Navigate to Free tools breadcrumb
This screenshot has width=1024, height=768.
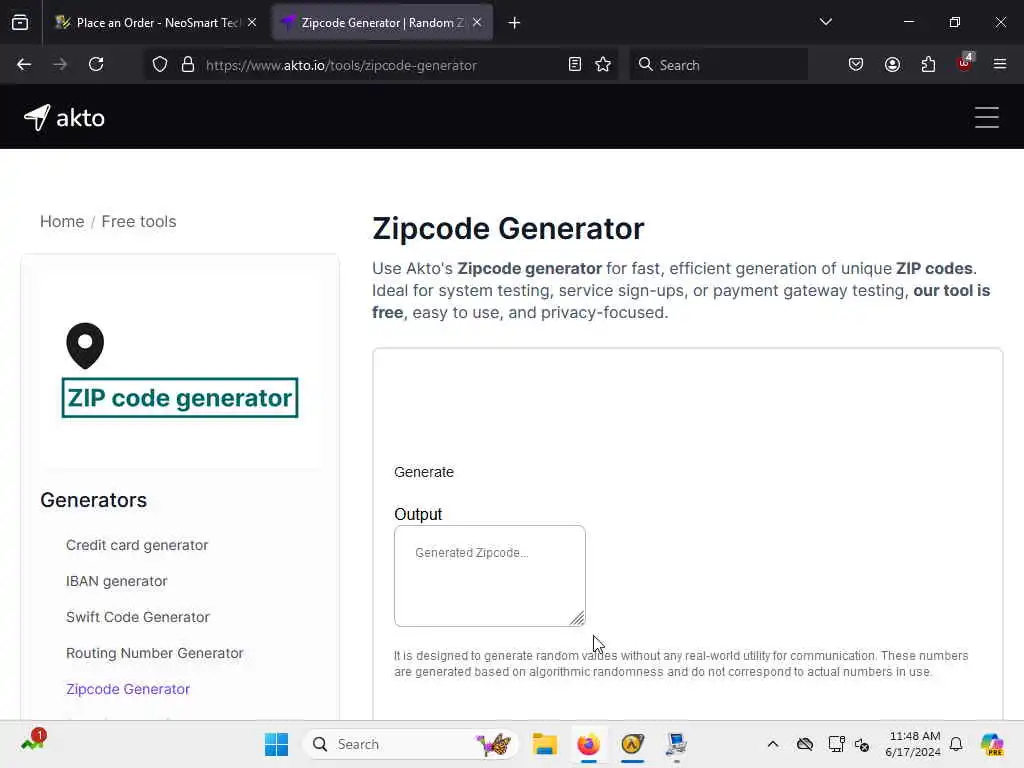tap(138, 221)
